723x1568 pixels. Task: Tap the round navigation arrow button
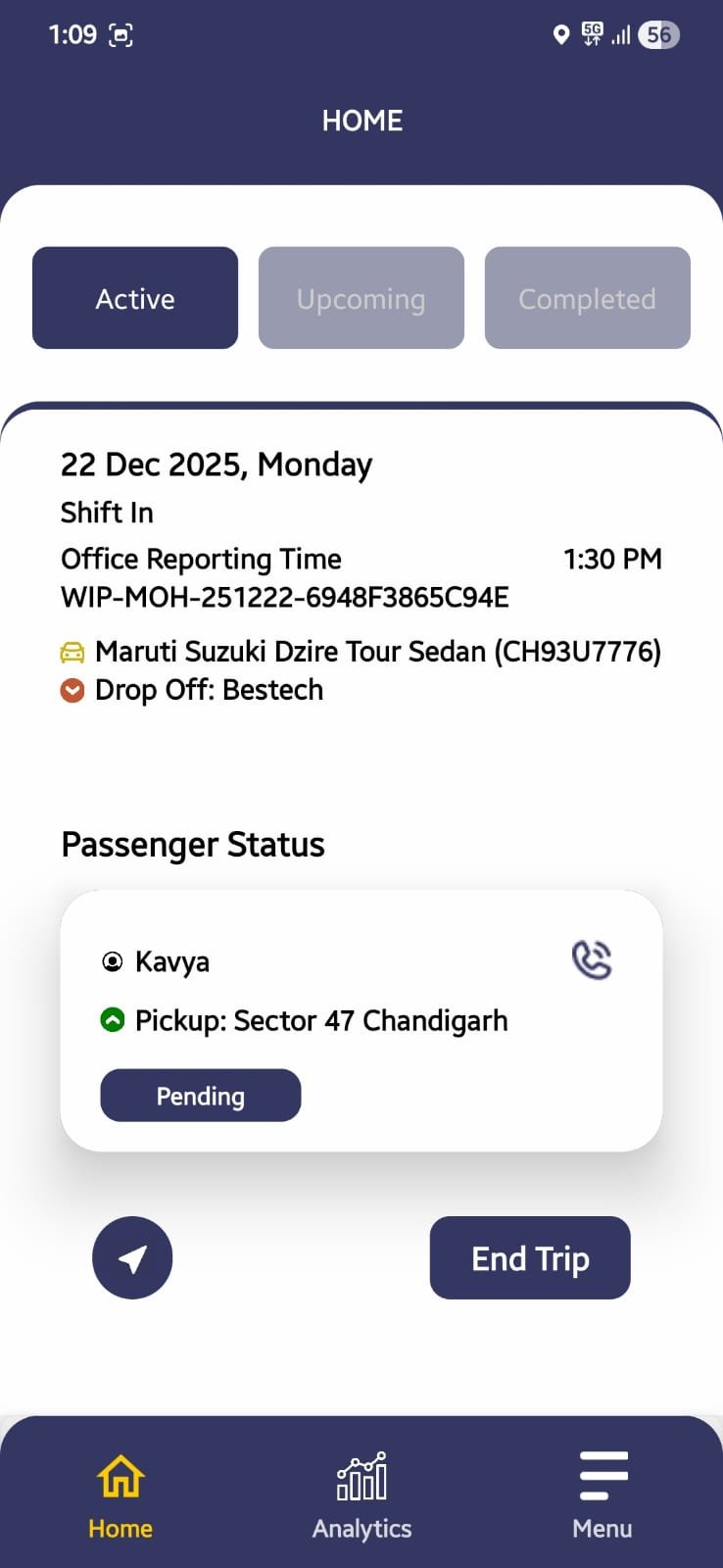click(132, 1258)
